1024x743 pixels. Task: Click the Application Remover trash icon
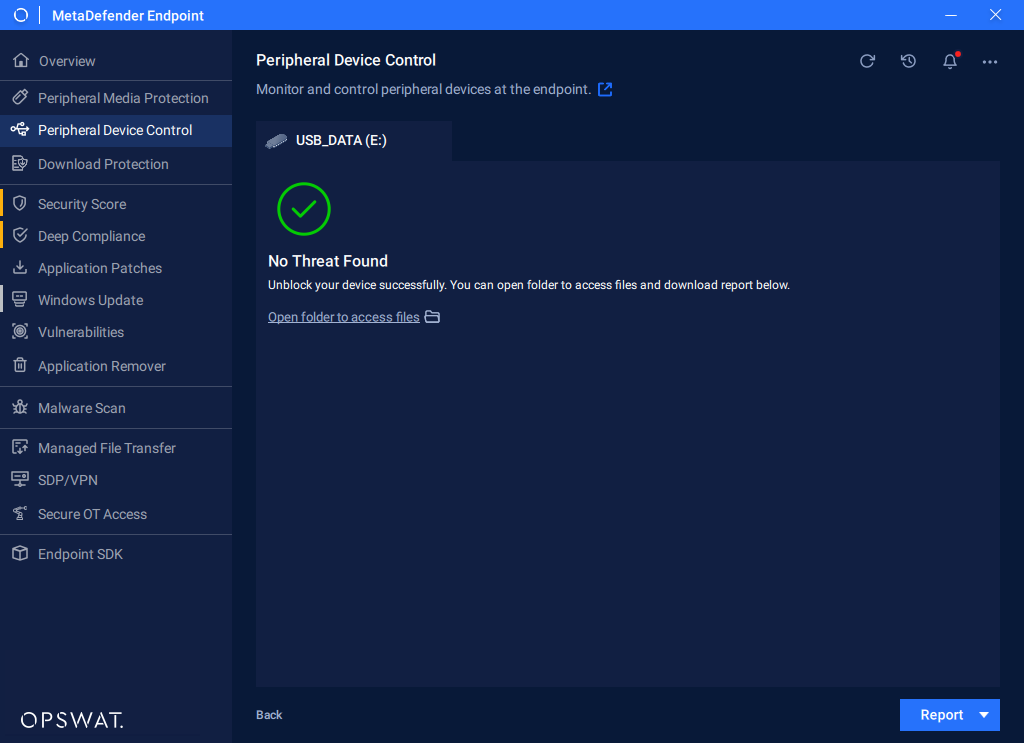coord(20,365)
